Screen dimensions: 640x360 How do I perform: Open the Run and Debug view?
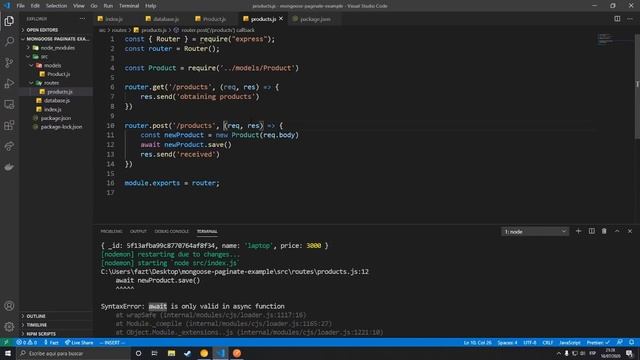tap(9, 83)
